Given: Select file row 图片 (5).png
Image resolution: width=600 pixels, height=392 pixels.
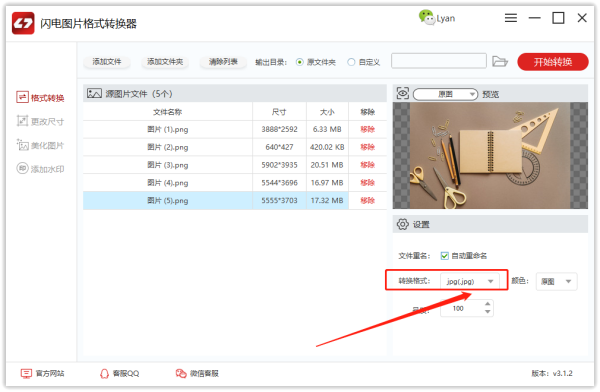Looking at the screenshot, I should pyautogui.click(x=235, y=201).
